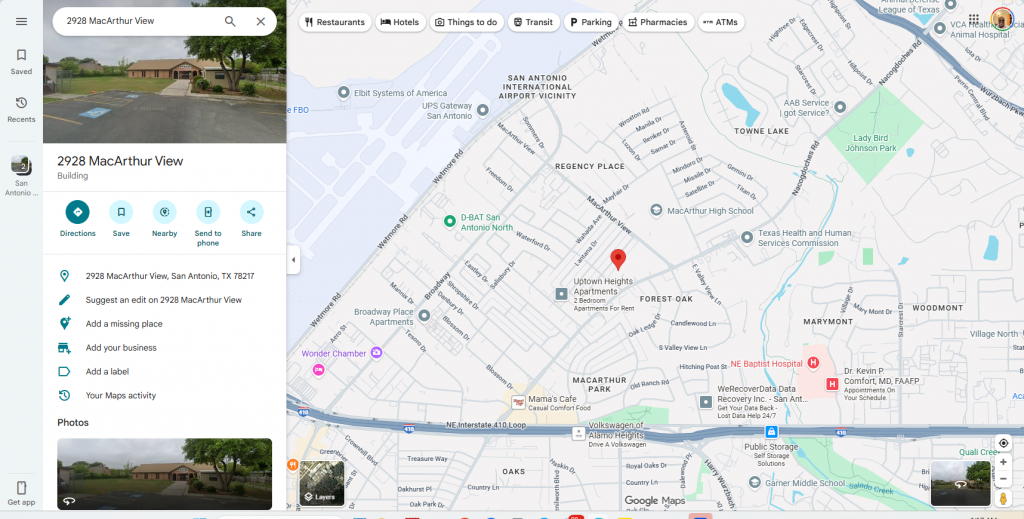Send location to phone icon
Viewport: 1024px width, 519px height.
pos(208,212)
